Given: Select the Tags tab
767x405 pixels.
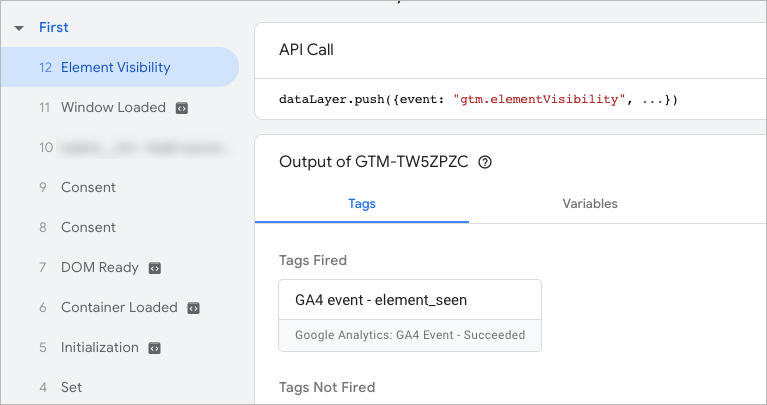Looking at the screenshot, I should (x=362, y=204).
